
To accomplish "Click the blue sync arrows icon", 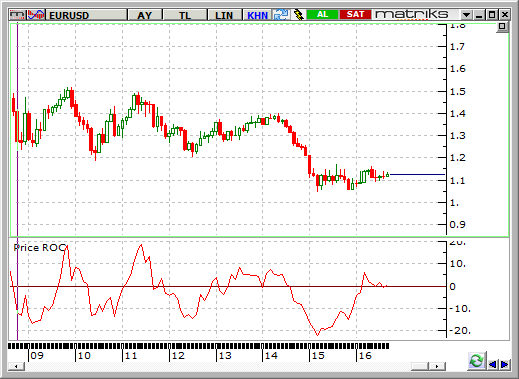I will pos(281,15).
